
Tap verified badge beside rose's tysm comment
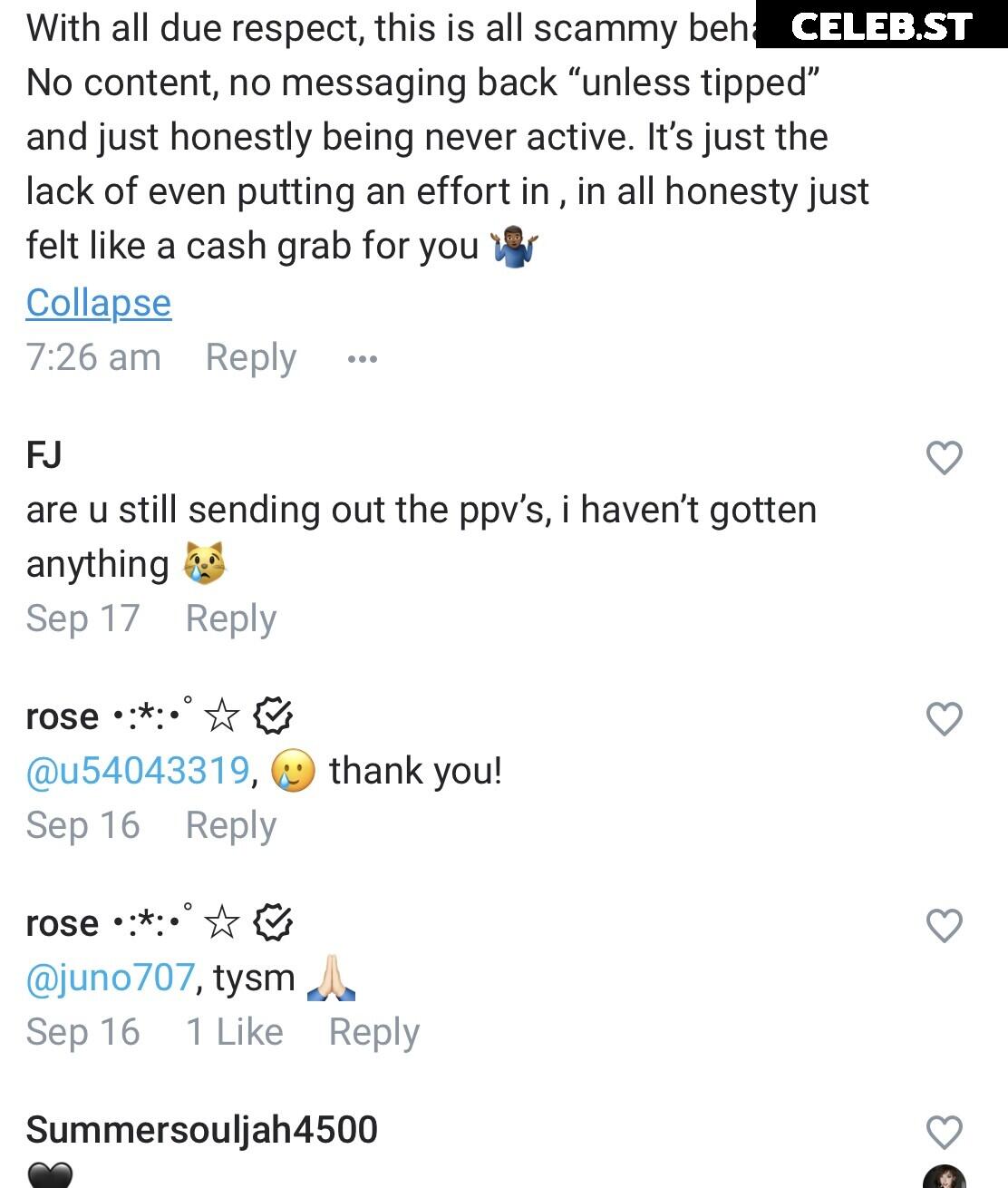(272, 923)
